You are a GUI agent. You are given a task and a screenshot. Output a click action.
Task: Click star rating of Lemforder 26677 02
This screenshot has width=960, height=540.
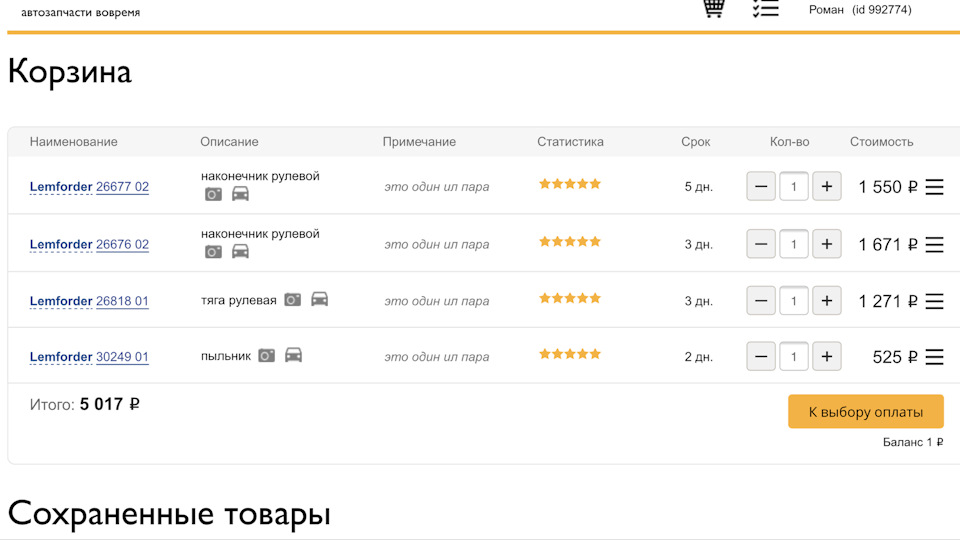click(x=570, y=184)
